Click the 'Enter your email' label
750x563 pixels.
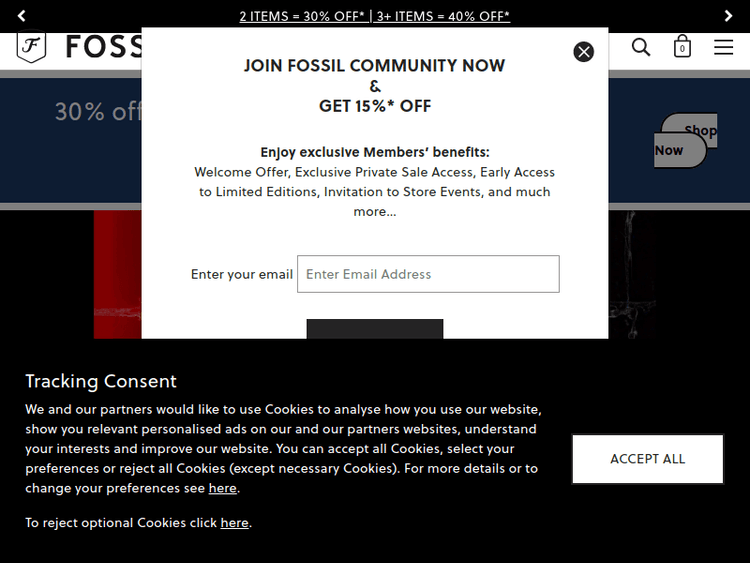242,274
